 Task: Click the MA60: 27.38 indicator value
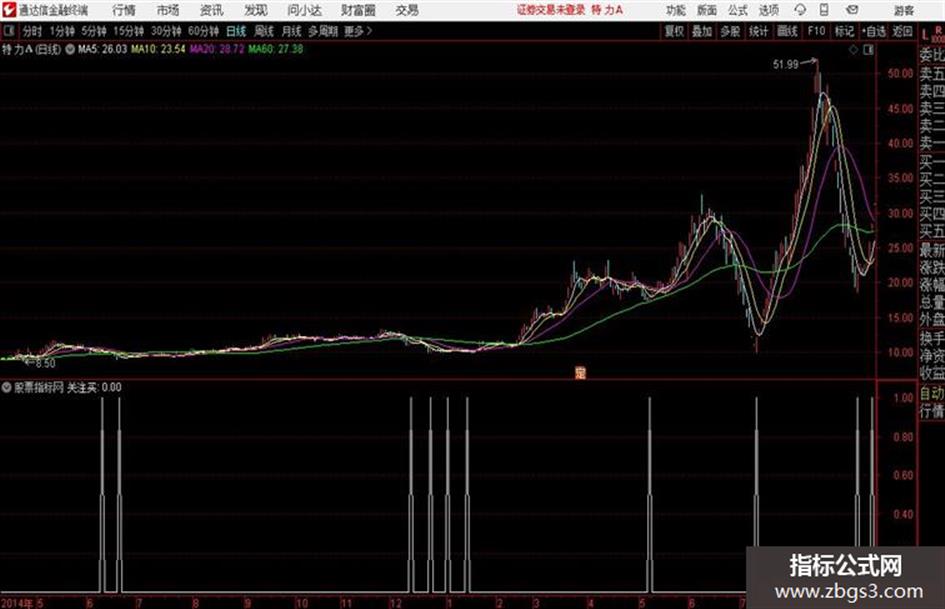[275, 49]
